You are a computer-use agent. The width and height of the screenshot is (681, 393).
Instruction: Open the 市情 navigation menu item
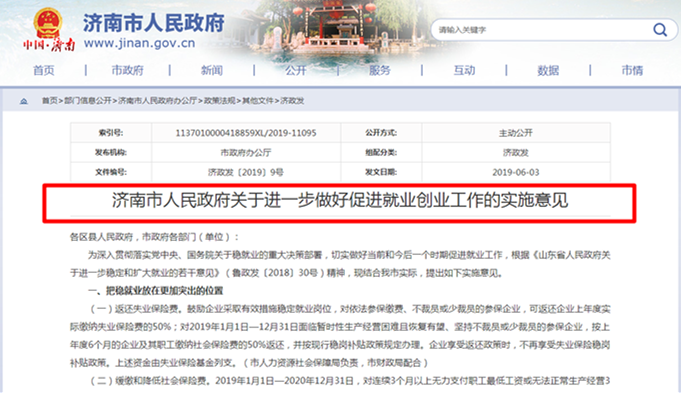click(632, 70)
